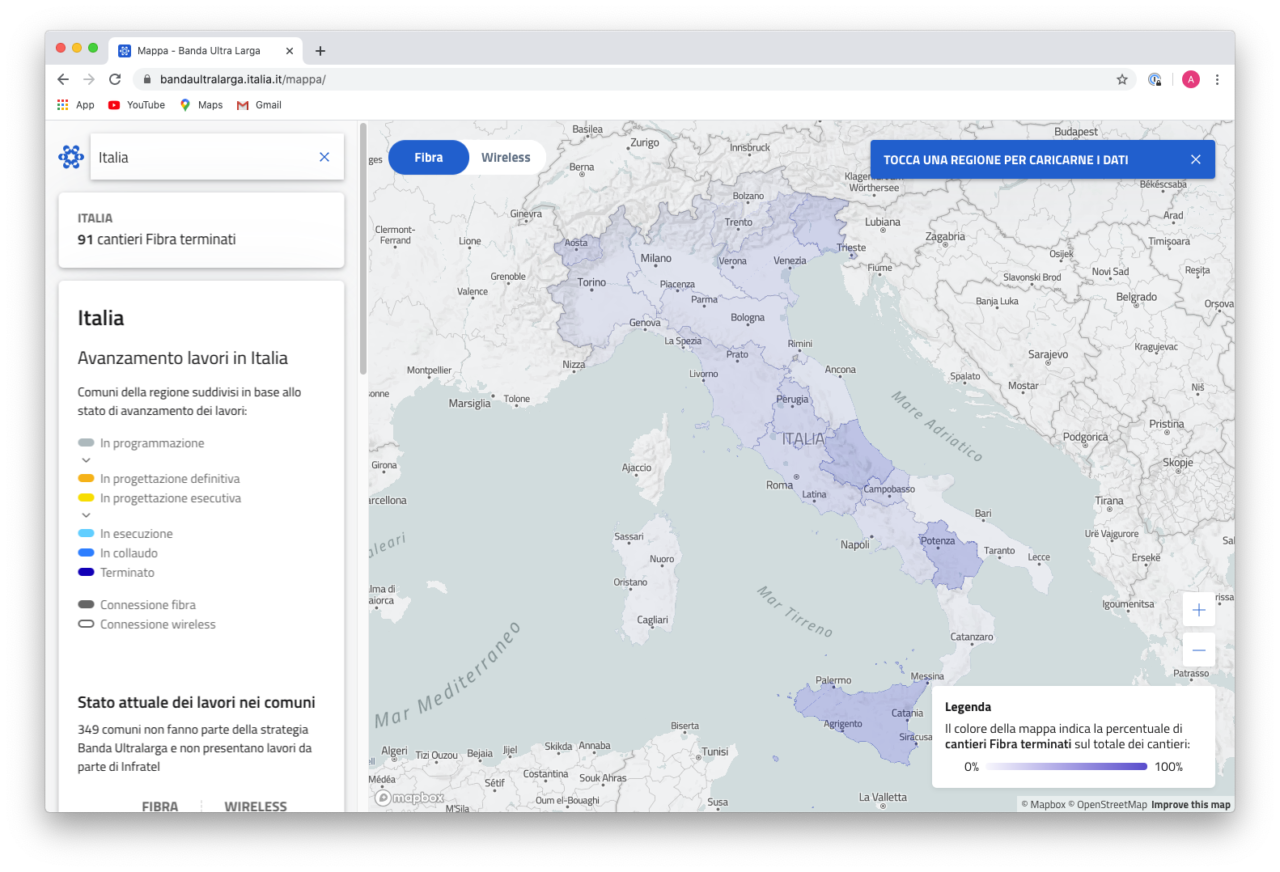Clear the Italia search field
The width and height of the screenshot is (1280, 872).
(324, 157)
